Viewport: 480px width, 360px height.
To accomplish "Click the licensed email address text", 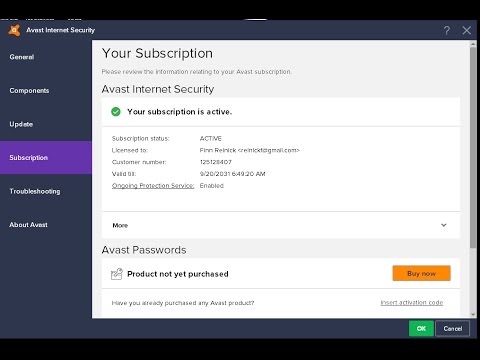I will (x=269, y=150).
